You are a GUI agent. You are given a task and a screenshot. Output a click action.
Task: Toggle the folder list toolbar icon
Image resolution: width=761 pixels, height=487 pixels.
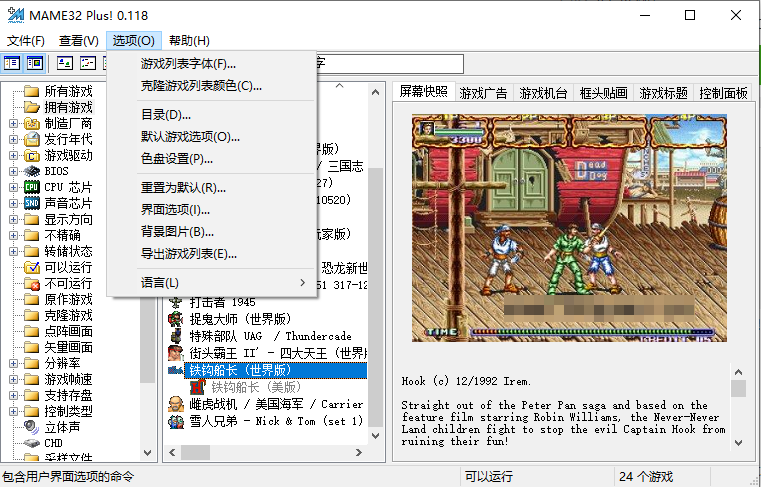point(12,63)
